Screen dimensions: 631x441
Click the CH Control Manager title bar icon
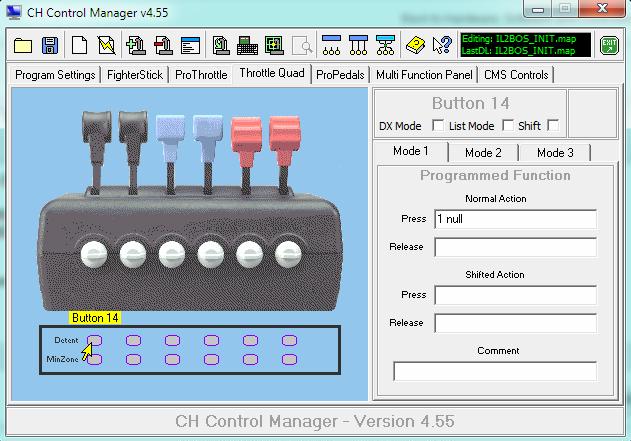(14, 12)
